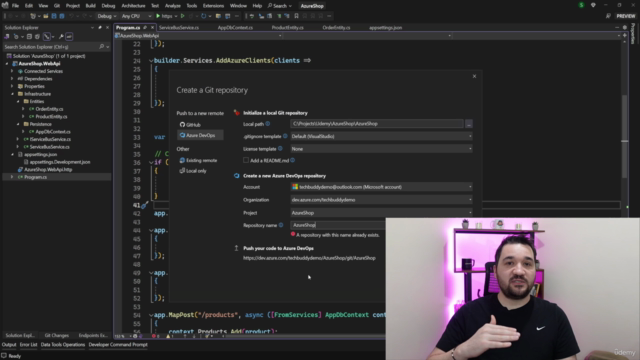
Task: Collapse the Infrastructure folder
Action: 12,94
